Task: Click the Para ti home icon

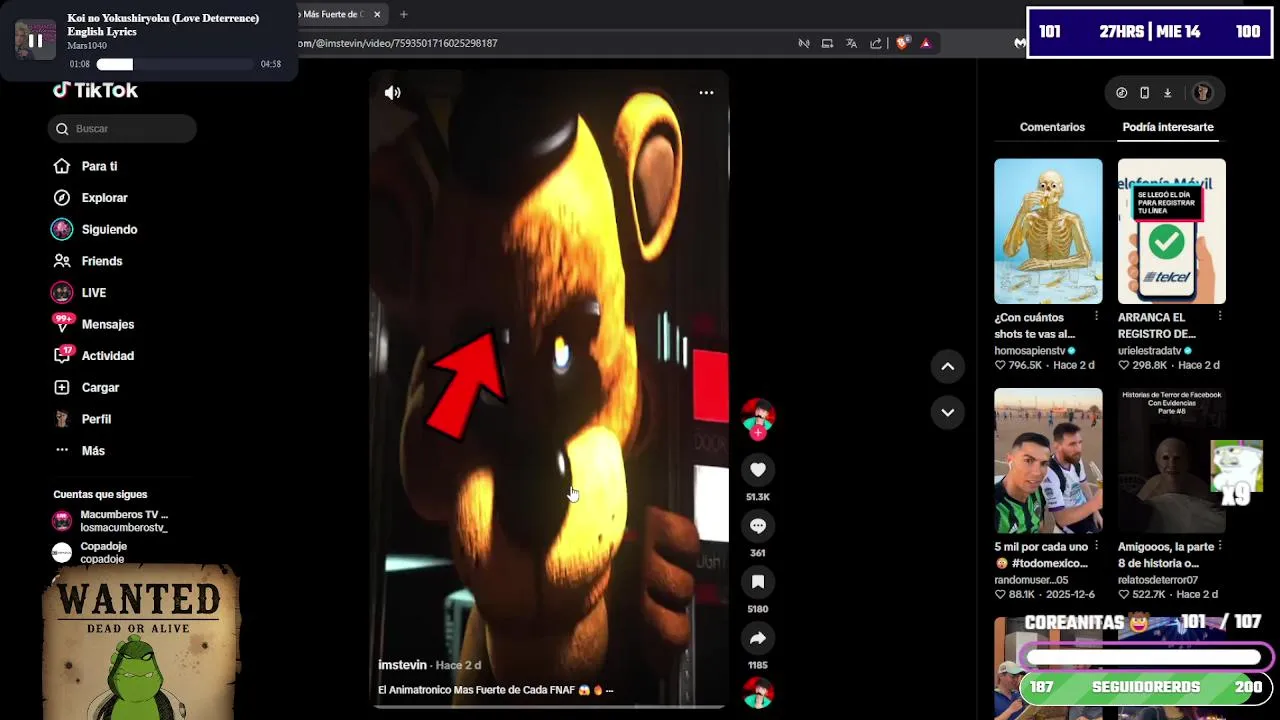Action: [x=62, y=166]
